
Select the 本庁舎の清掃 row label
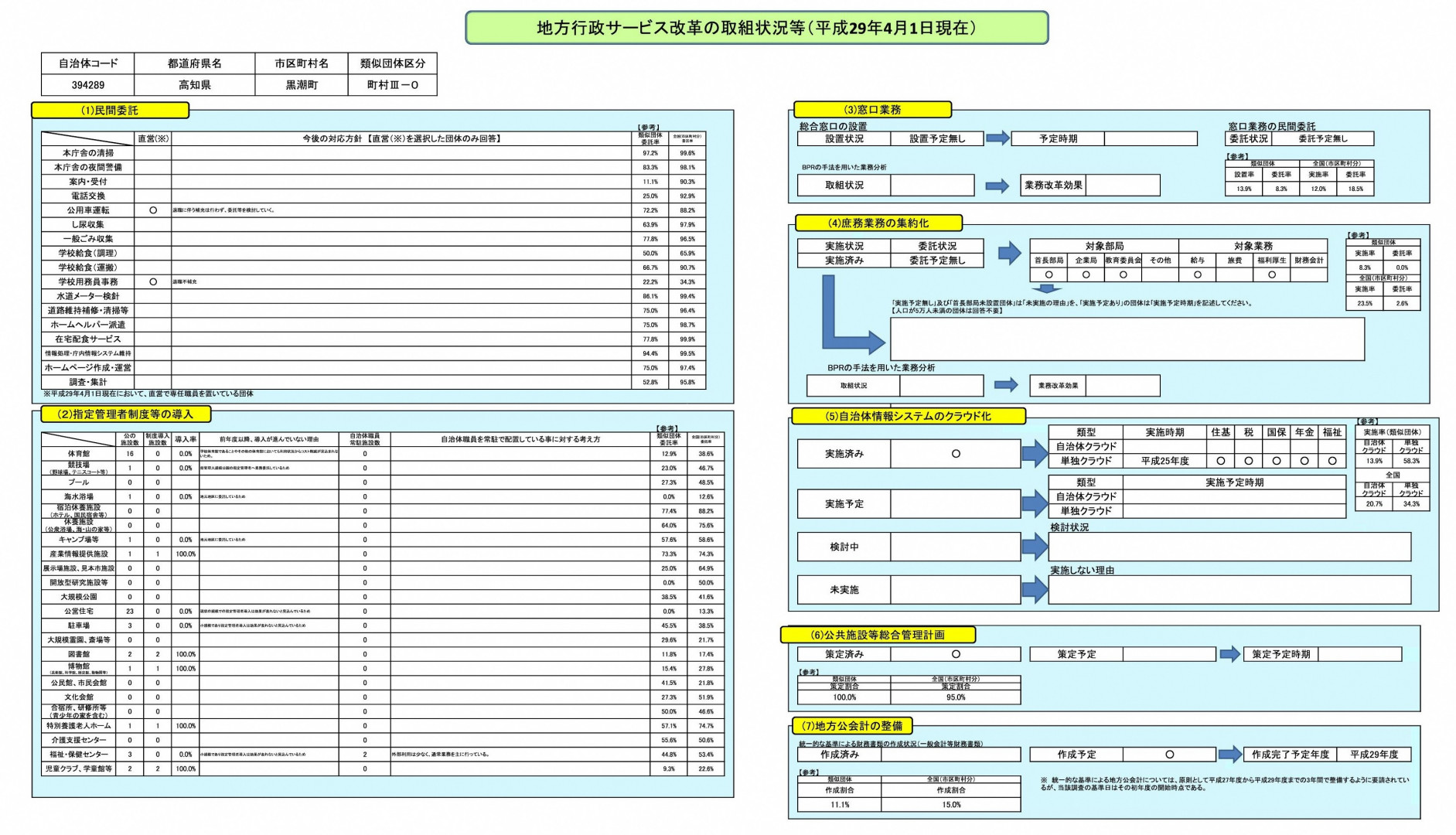click(88, 153)
